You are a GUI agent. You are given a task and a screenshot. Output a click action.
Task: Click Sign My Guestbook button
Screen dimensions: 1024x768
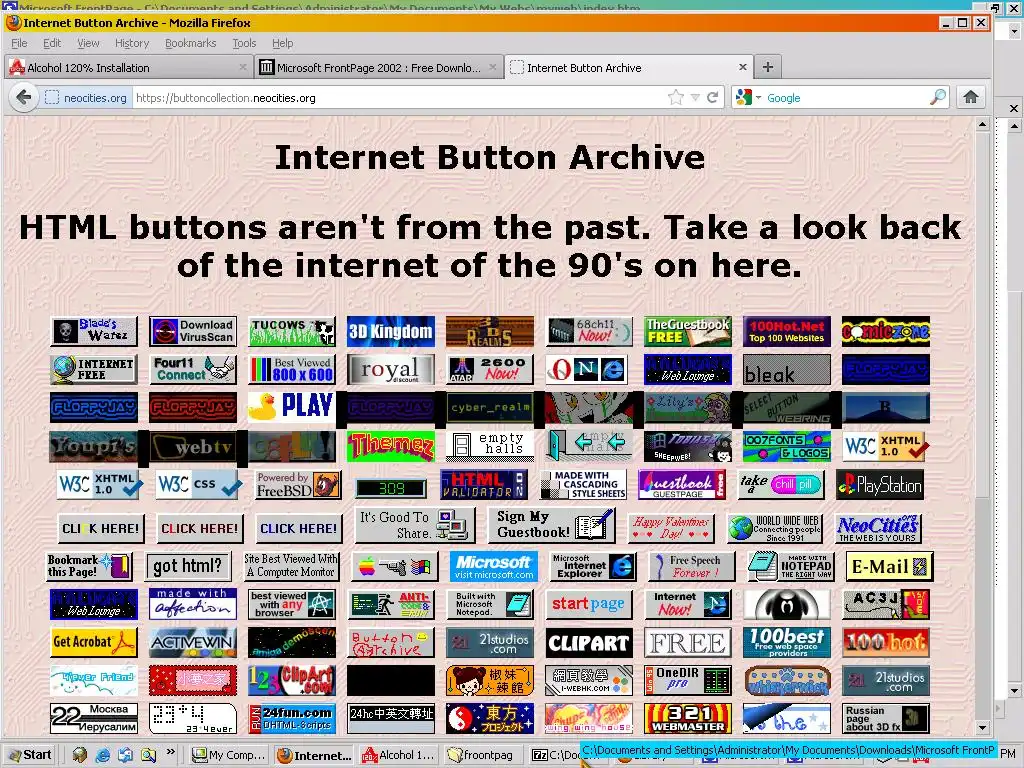(x=551, y=525)
